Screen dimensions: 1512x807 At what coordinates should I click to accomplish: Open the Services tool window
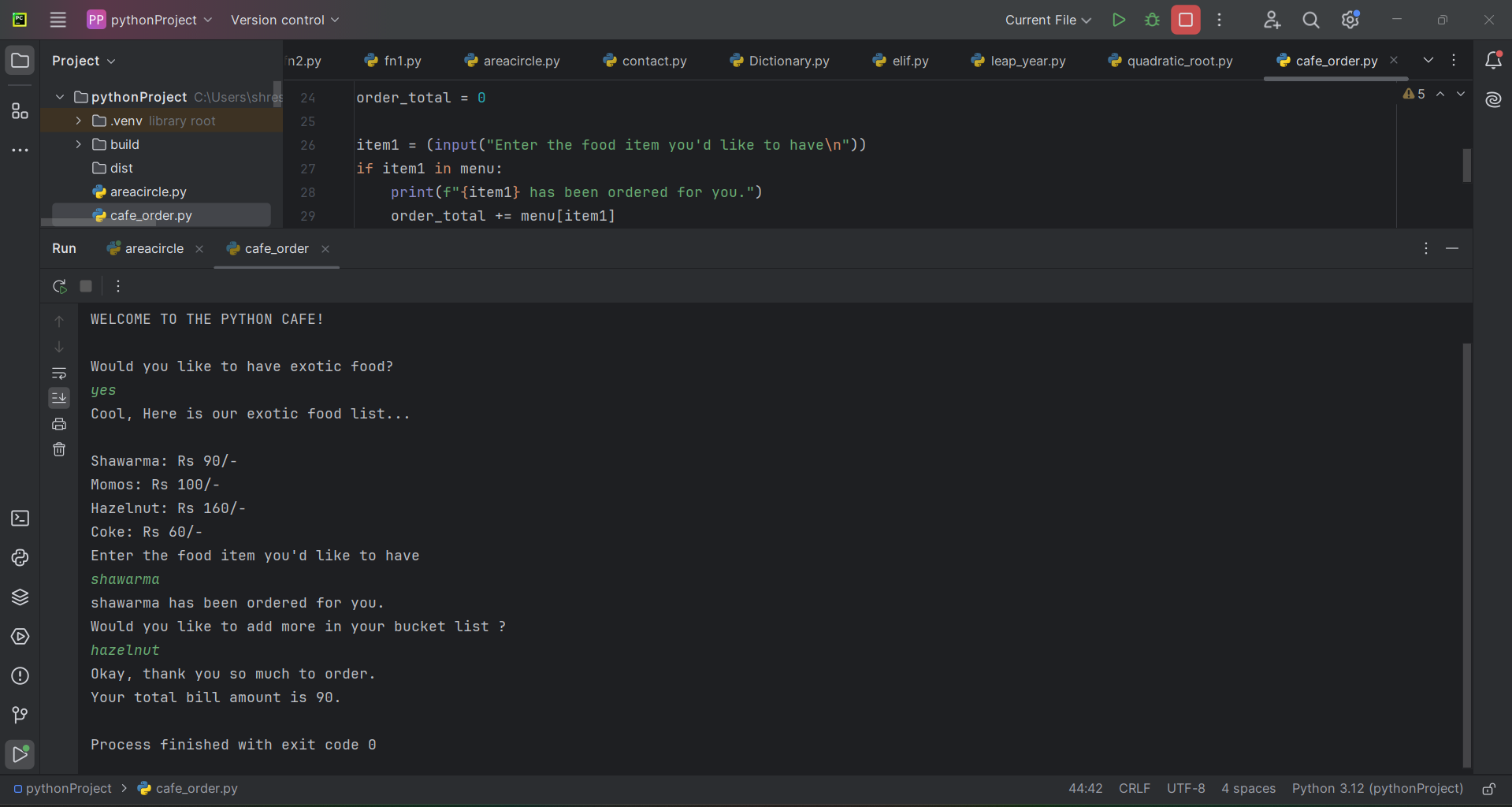20,636
